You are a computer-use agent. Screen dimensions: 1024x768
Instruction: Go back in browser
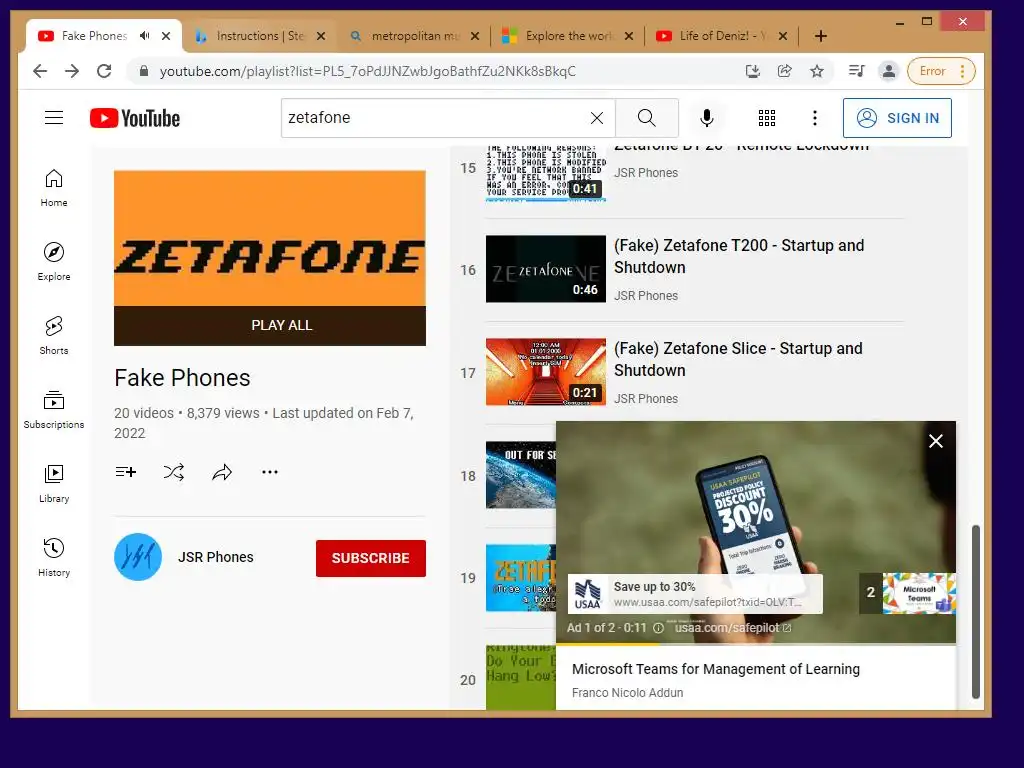[x=40, y=71]
